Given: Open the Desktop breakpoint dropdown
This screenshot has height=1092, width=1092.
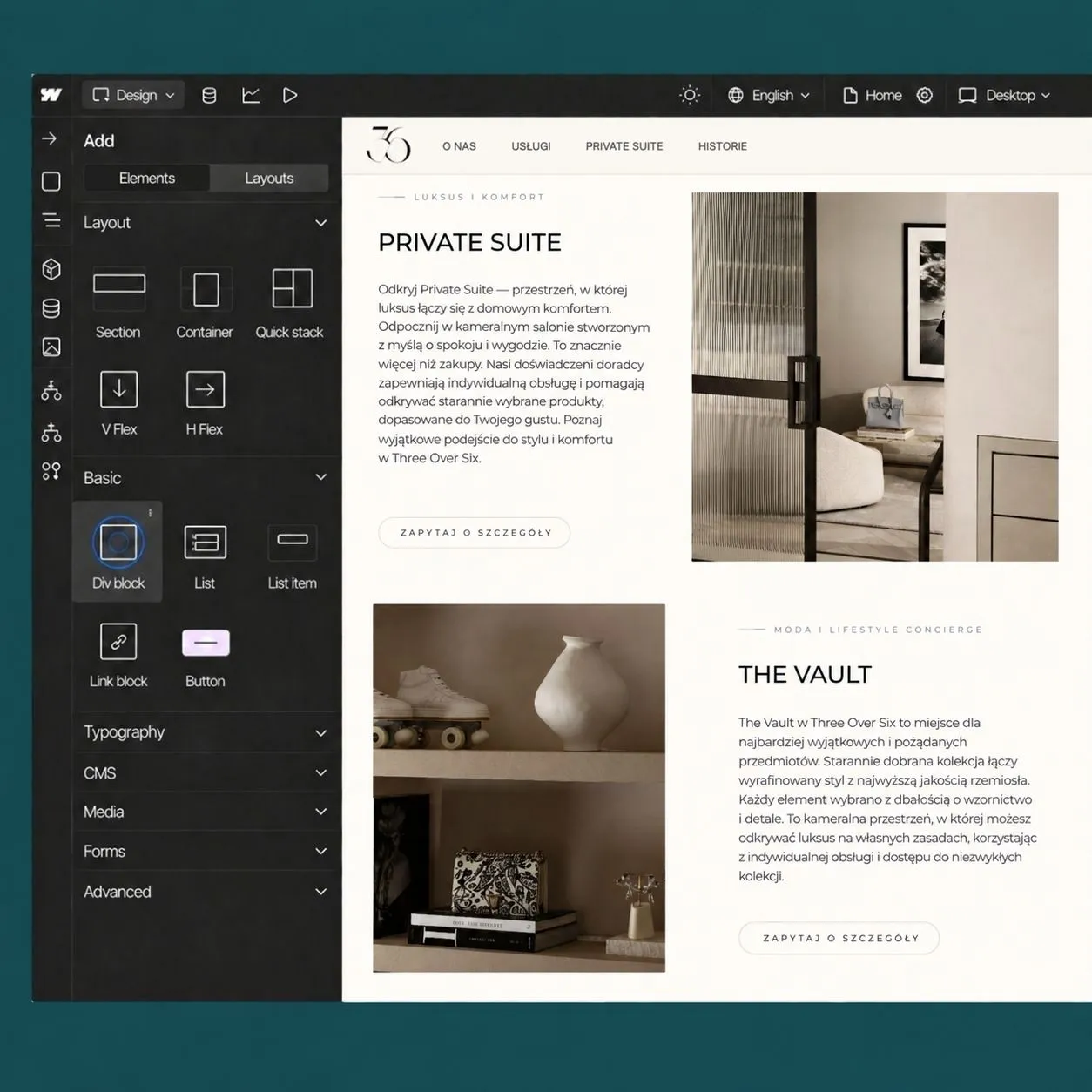Looking at the screenshot, I should pyautogui.click(x=1004, y=95).
